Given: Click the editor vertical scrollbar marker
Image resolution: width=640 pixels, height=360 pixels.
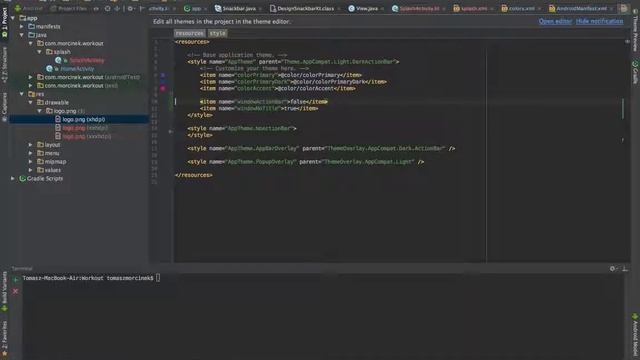Looking at the screenshot, I should tap(623, 109).
